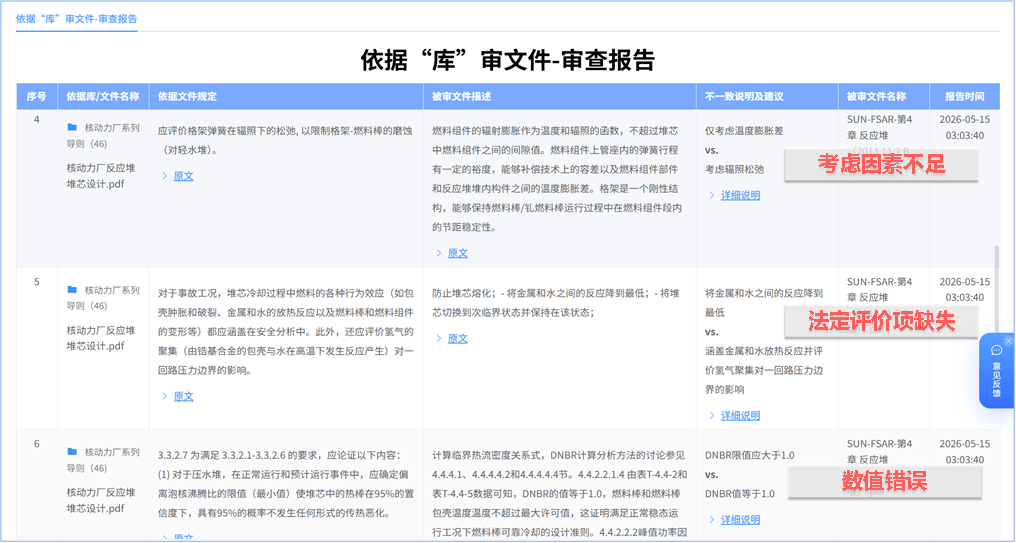This screenshot has width=1016, height=543.
Task: Open 详细说明 link in row 6
Action: 741,520
